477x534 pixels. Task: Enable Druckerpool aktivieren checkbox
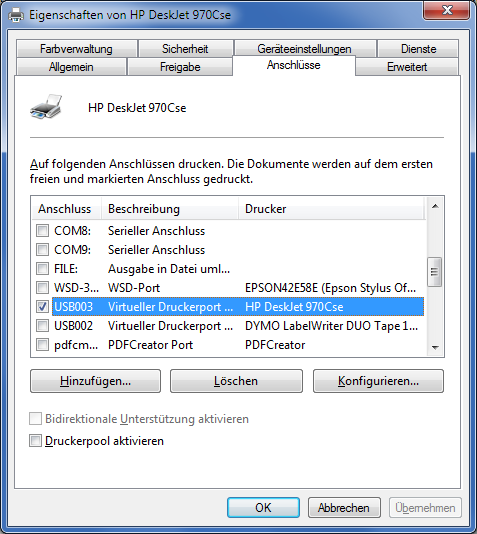point(35,441)
